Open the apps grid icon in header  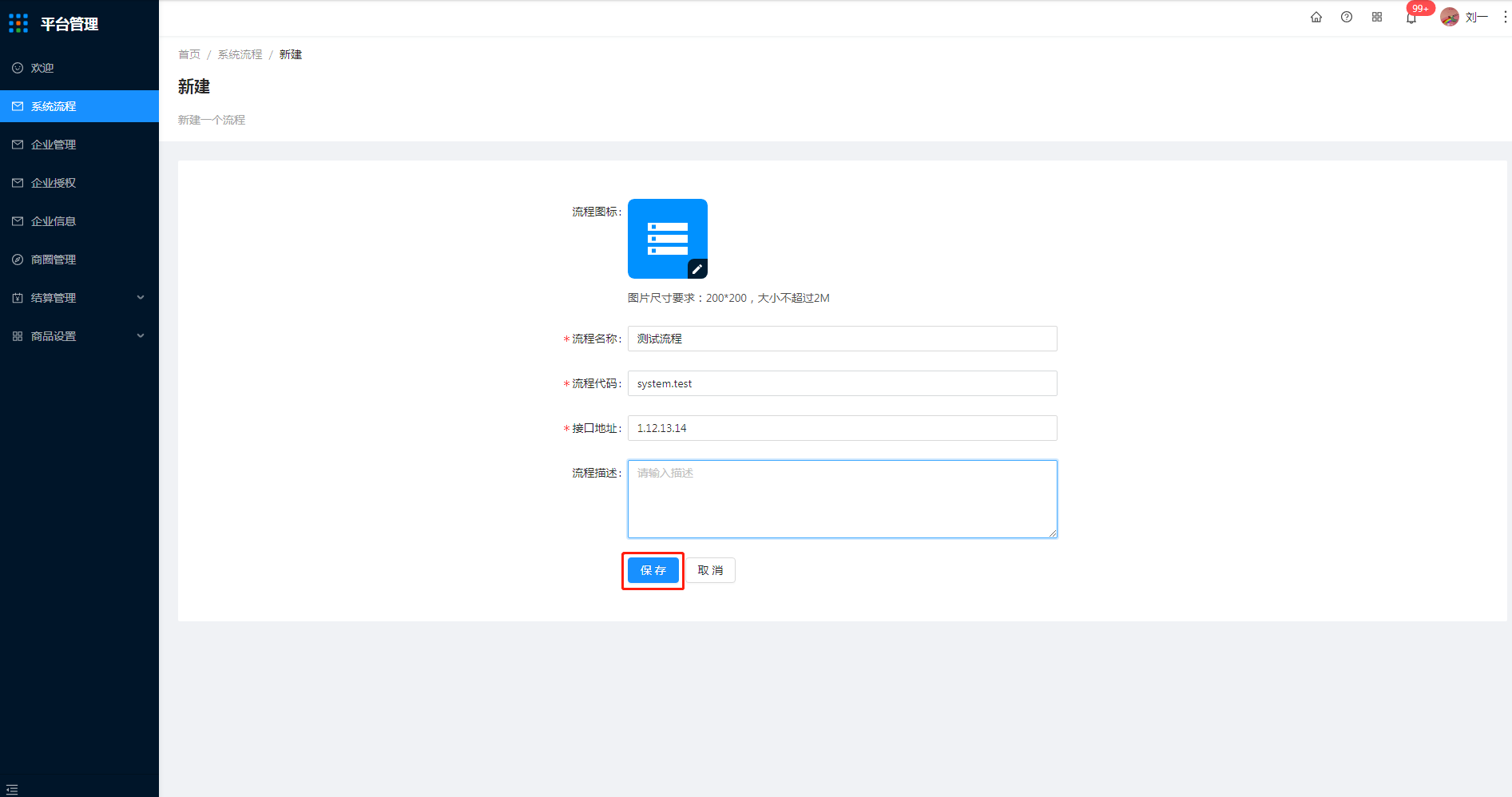tap(1377, 17)
